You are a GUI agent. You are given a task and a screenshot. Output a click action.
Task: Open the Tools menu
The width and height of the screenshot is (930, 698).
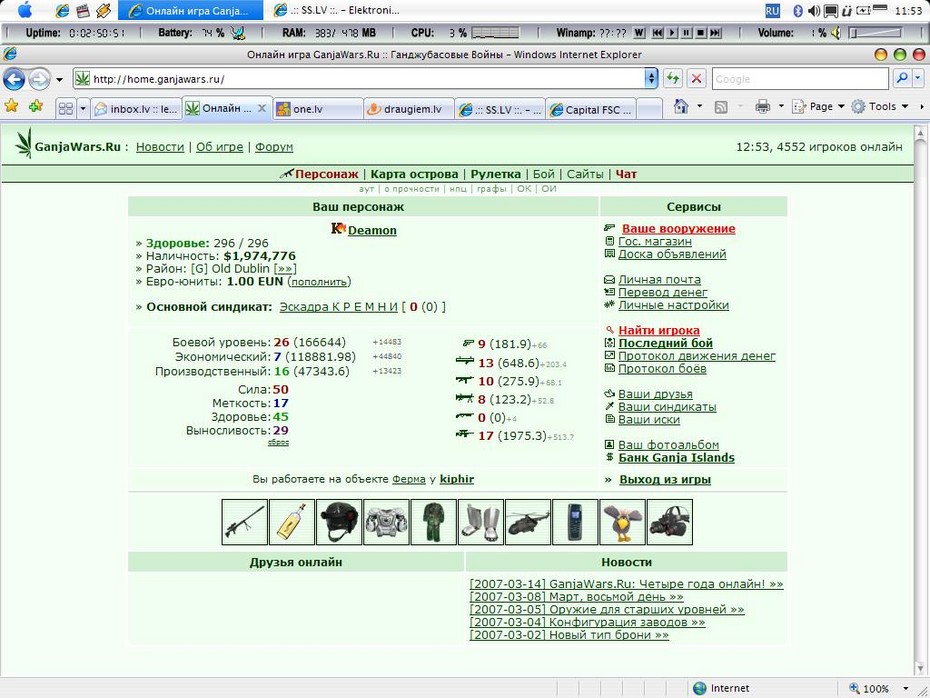pyautogui.click(x=880, y=107)
